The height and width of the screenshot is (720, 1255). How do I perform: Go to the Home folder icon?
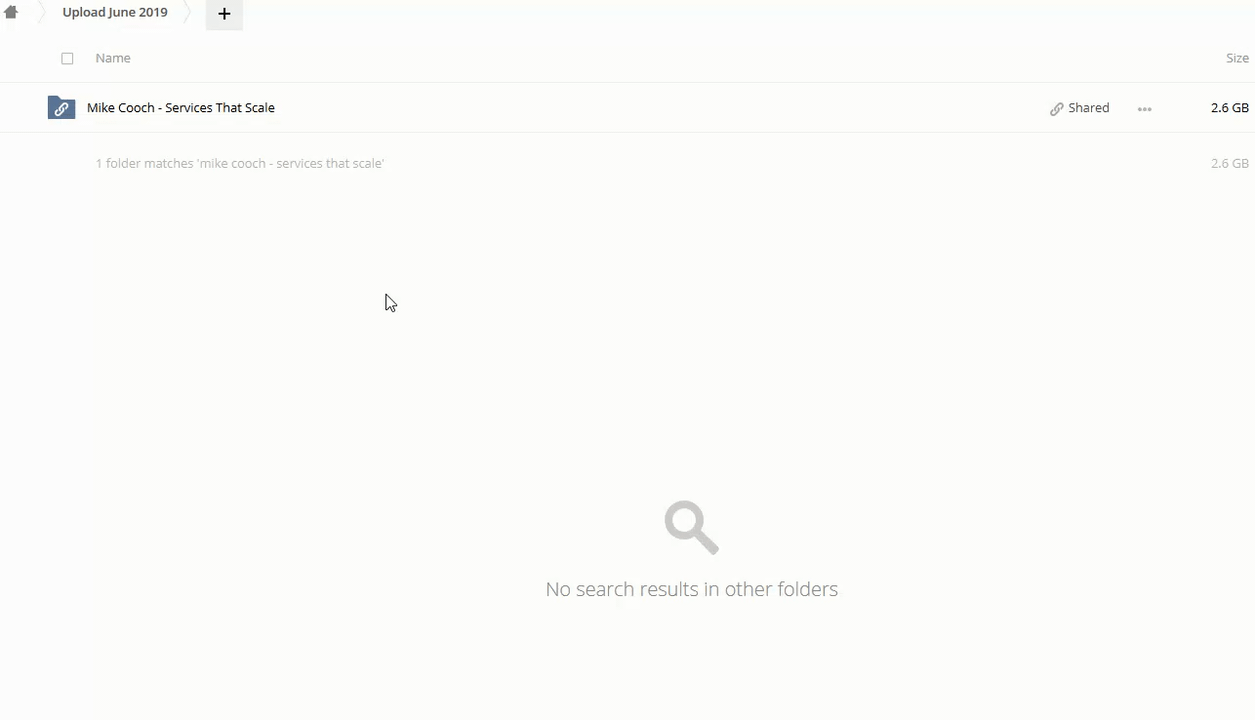pos(11,13)
